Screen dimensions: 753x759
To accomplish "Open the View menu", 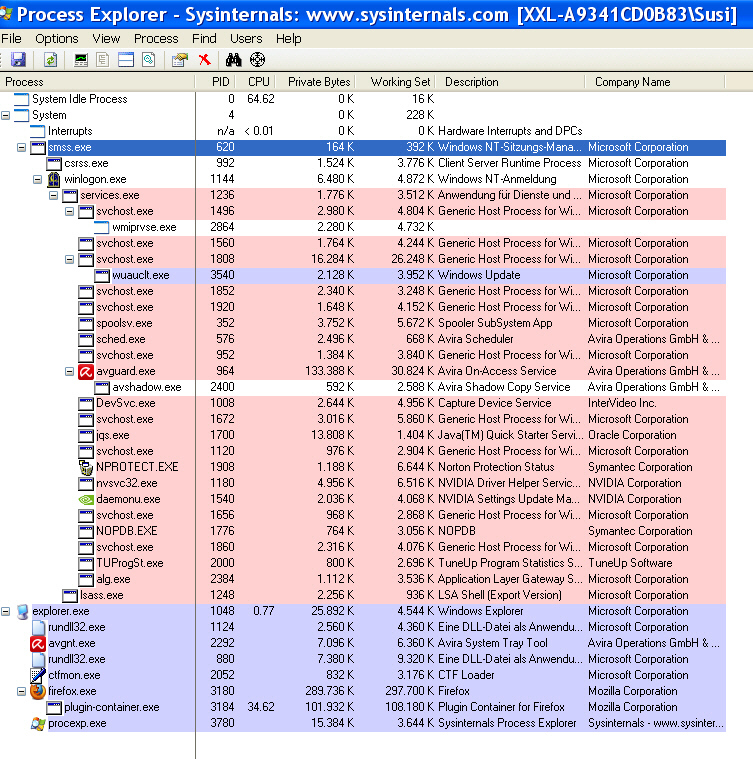I will point(106,38).
